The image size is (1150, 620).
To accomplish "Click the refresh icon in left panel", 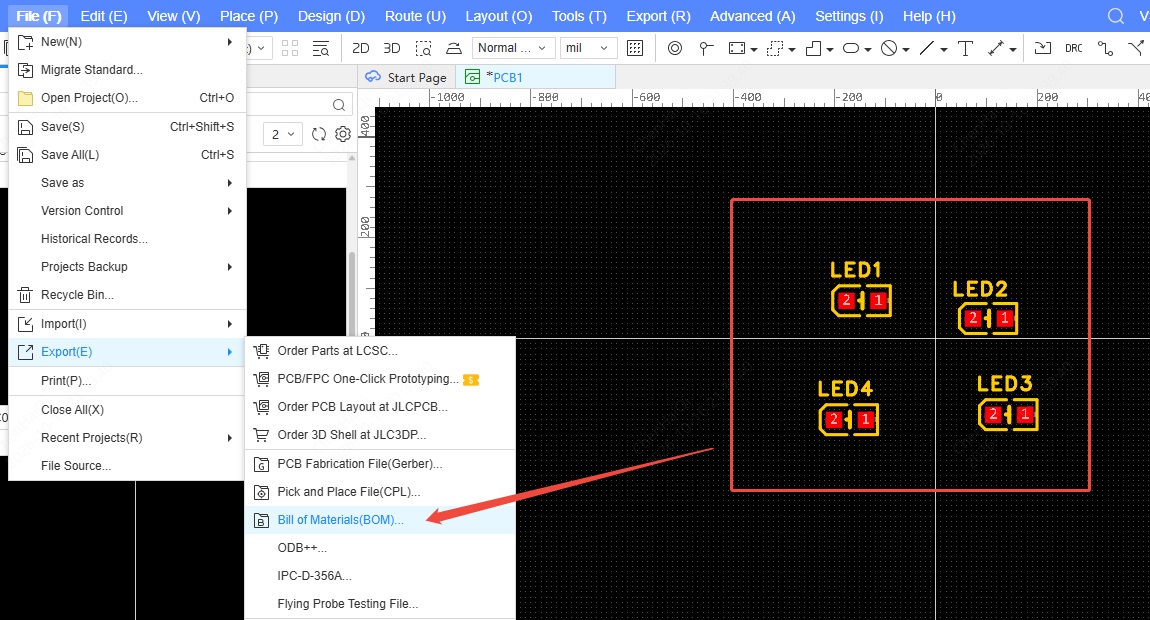I will click(x=318, y=134).
